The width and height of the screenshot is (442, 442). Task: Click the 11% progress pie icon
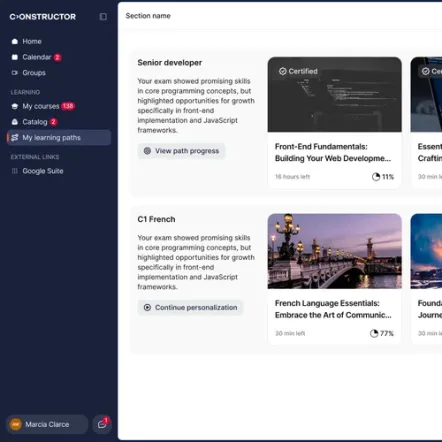(x=376, y=177)
